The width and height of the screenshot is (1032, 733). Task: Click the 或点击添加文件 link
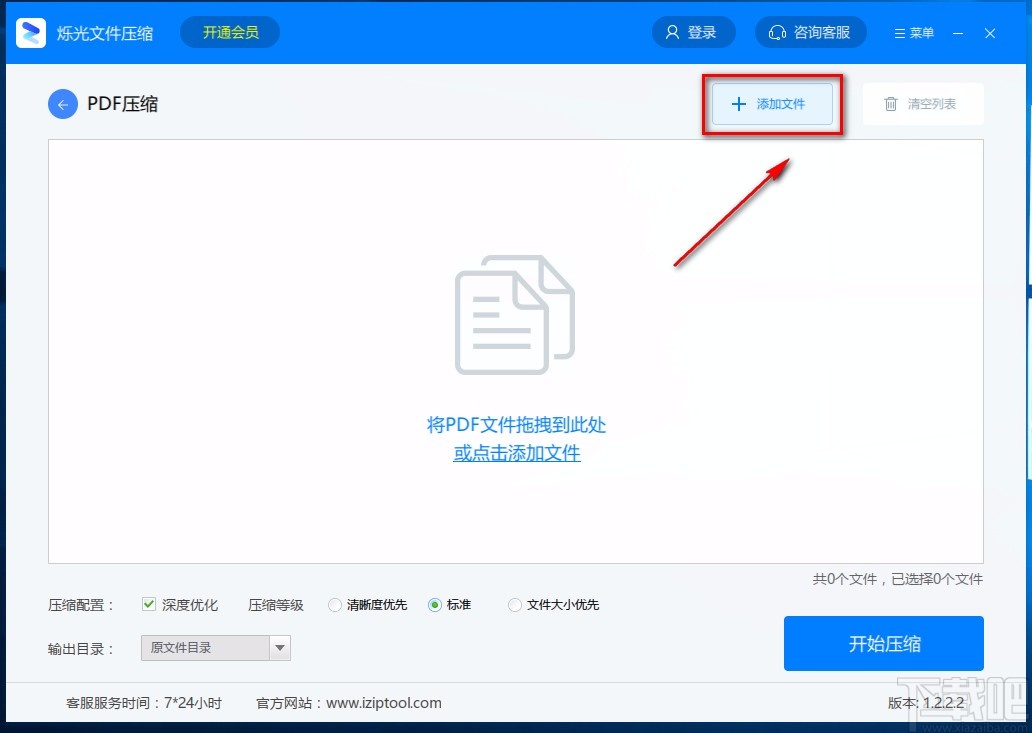517,453
